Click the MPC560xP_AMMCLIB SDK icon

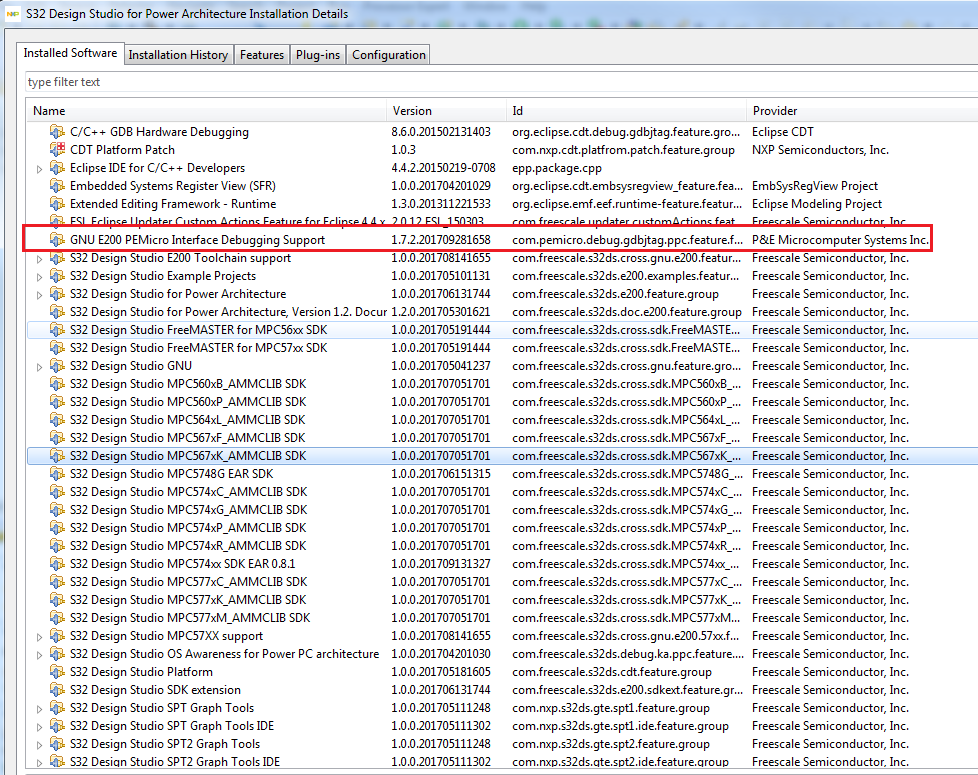(57, 402)
